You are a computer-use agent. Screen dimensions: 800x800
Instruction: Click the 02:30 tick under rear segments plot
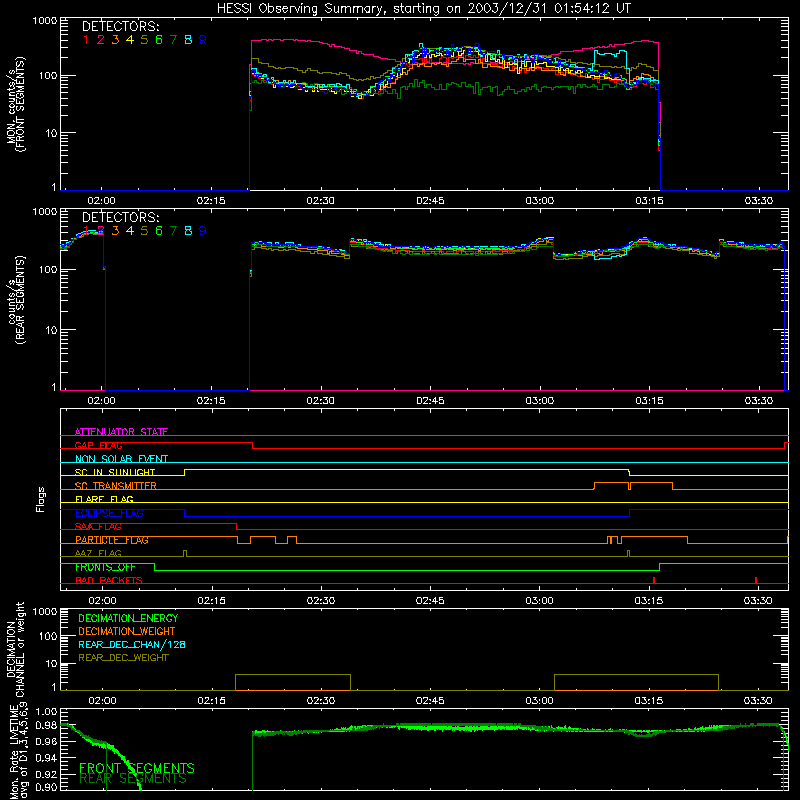click(320, 401)
